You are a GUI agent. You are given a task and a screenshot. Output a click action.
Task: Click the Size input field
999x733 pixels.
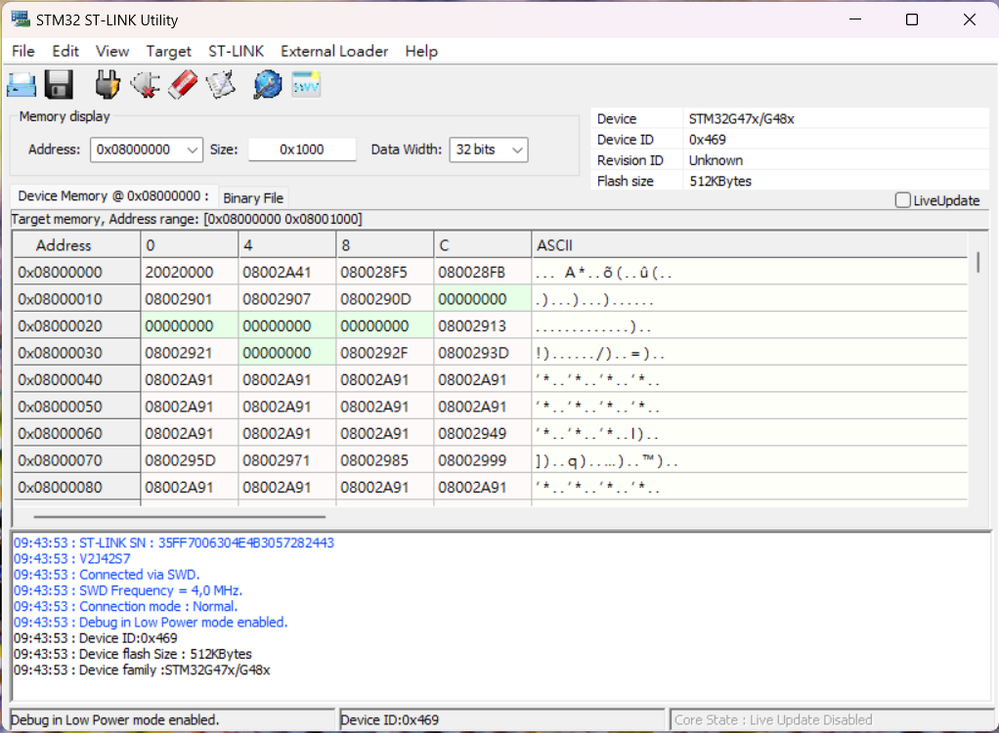[302, 150]
